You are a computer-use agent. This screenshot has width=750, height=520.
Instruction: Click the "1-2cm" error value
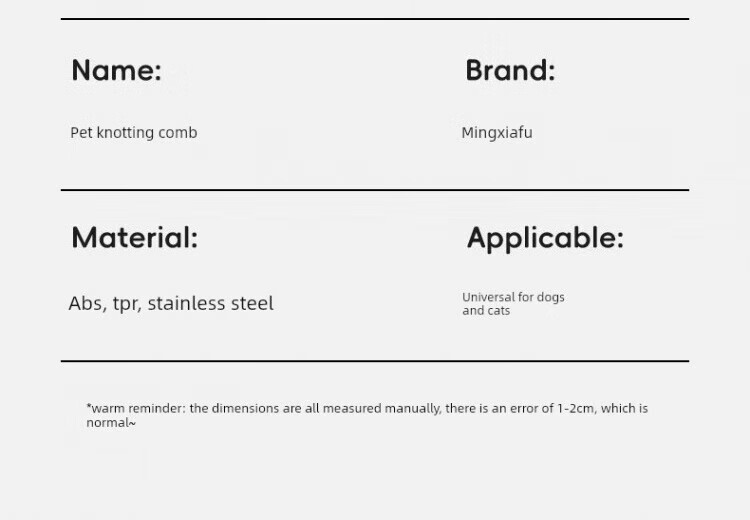tap(575, 408)
